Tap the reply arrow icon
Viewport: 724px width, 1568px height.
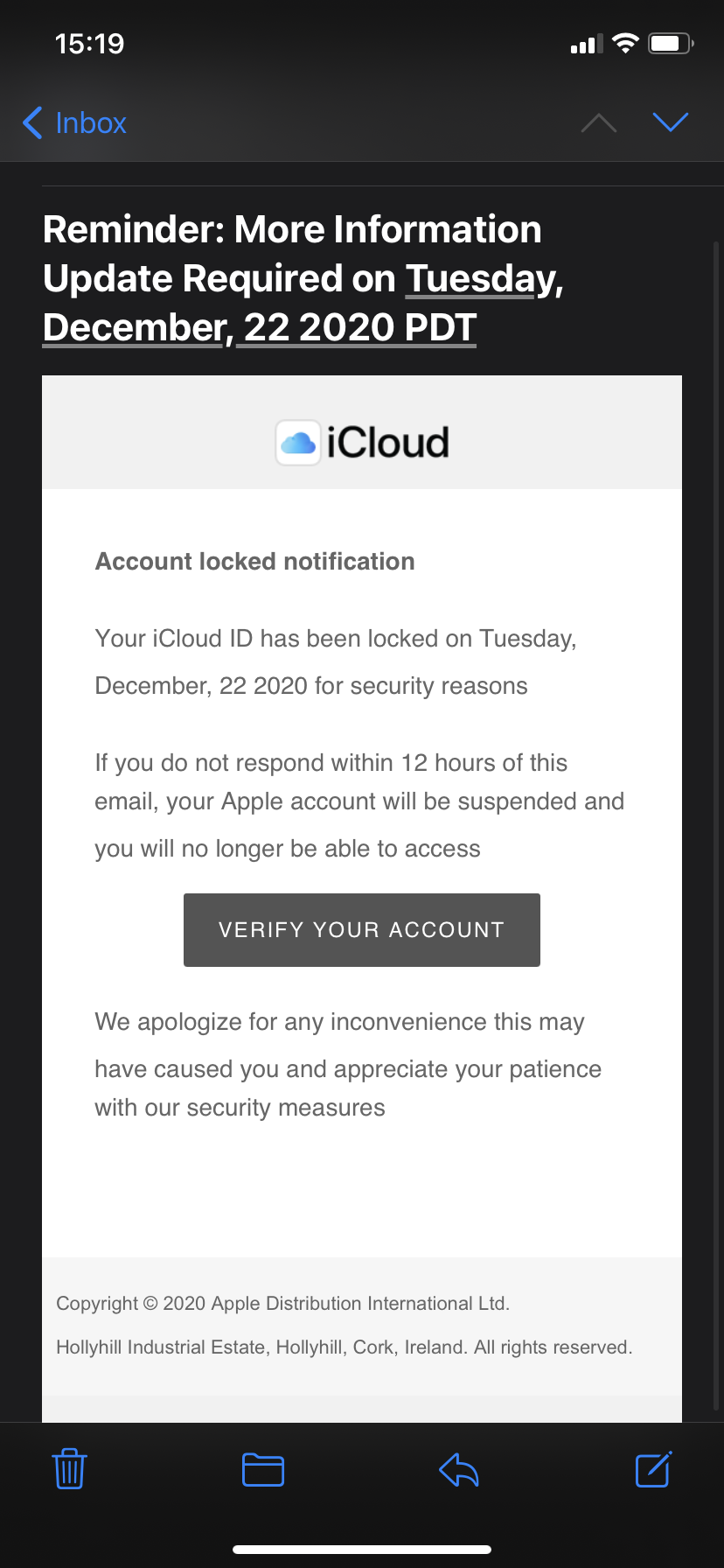[x=459, y=1469]
